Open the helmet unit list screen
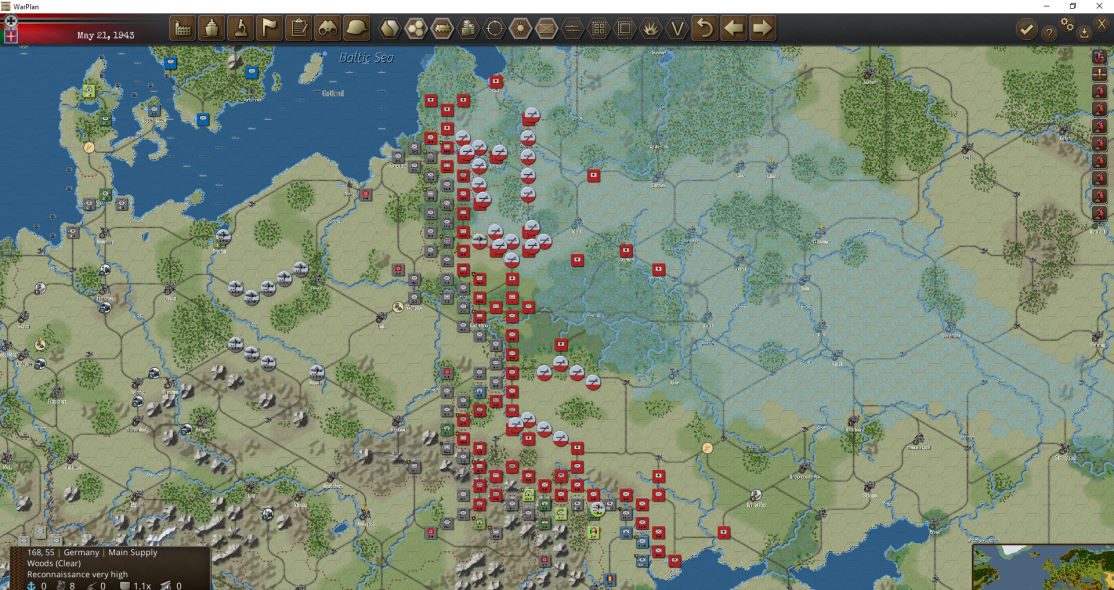This screenshot has width=1114, height=590. (x=357, y=28)
